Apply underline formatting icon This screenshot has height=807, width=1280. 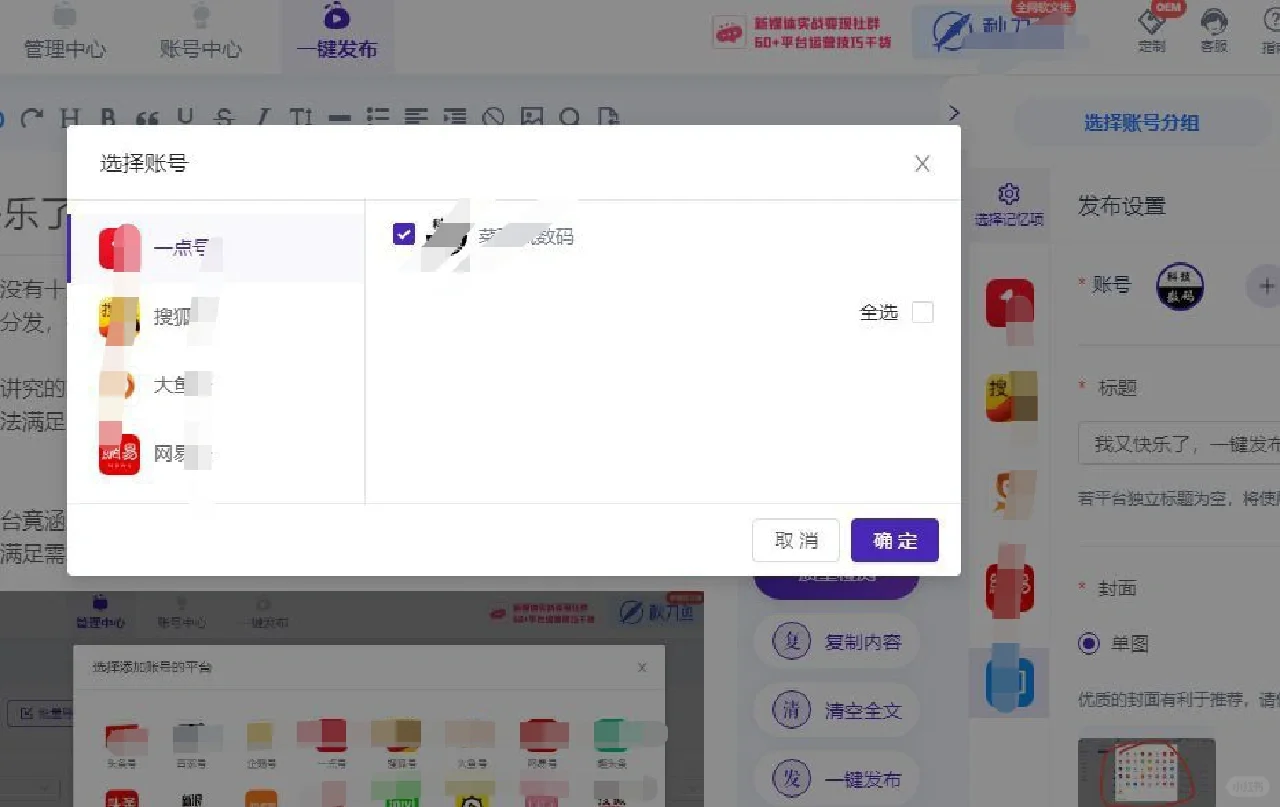(x=184, y=118)
